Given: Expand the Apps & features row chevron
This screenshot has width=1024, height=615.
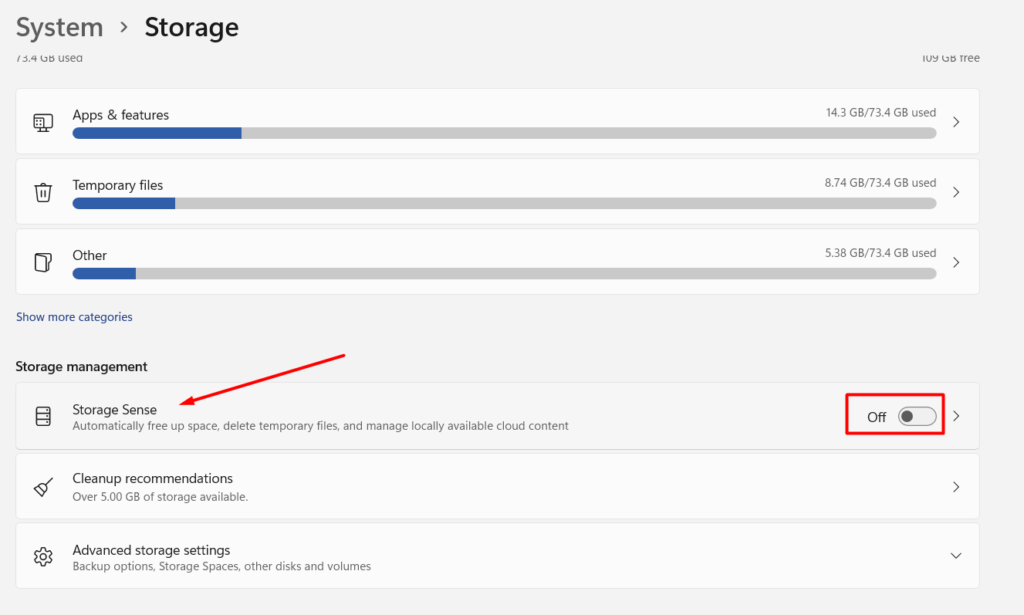Looking at the screenshot, I should coord(955,120).
